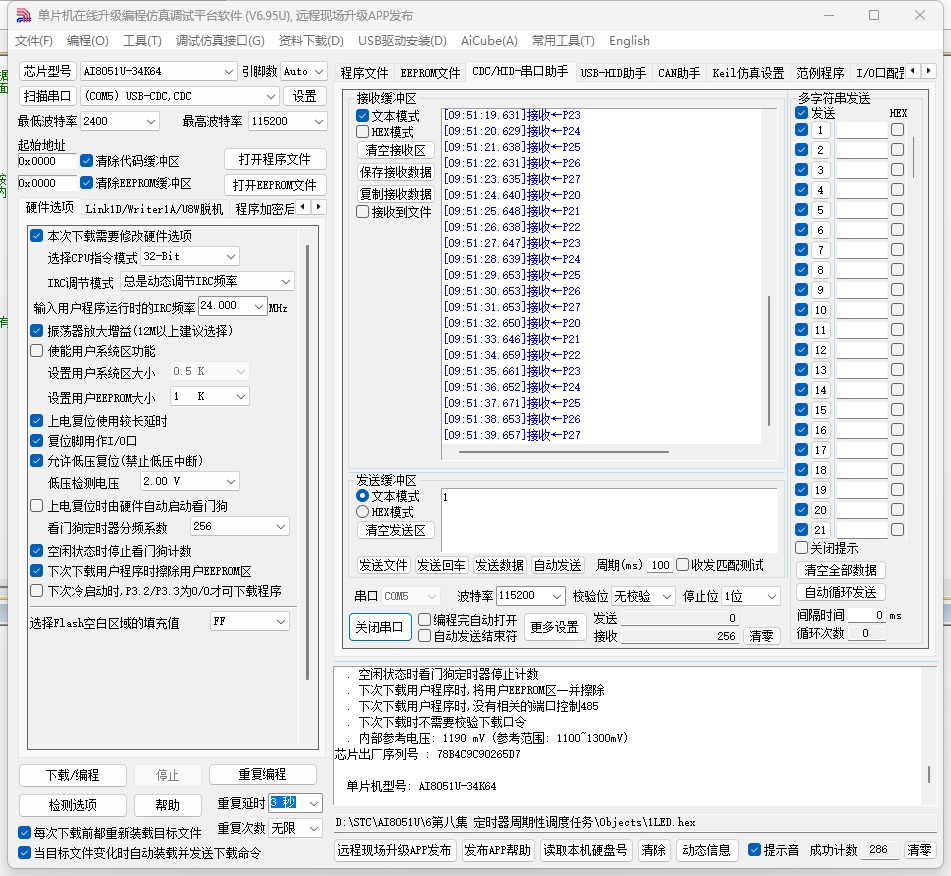Switch to the EEPROM文件 tab

(x=430, y=73)
